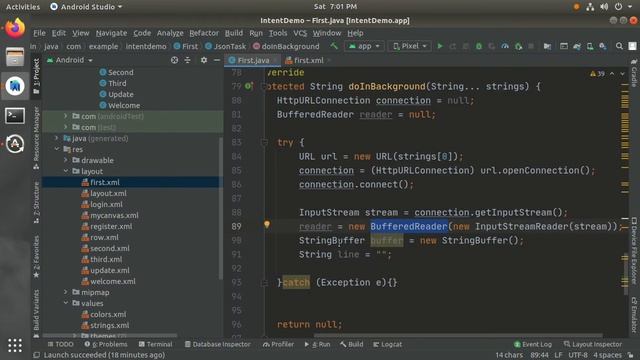This screenshot has width=640, height=360.
Task: Open the Logcat tool window button
Action: 388,344
